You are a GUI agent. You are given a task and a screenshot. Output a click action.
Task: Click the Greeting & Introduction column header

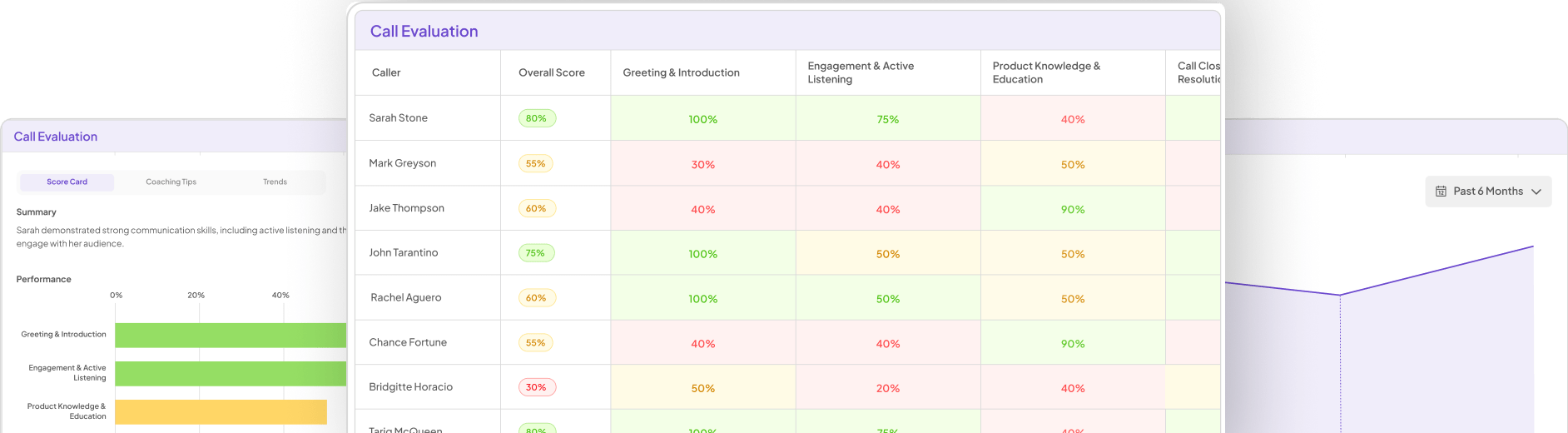(x=703, y=72)
